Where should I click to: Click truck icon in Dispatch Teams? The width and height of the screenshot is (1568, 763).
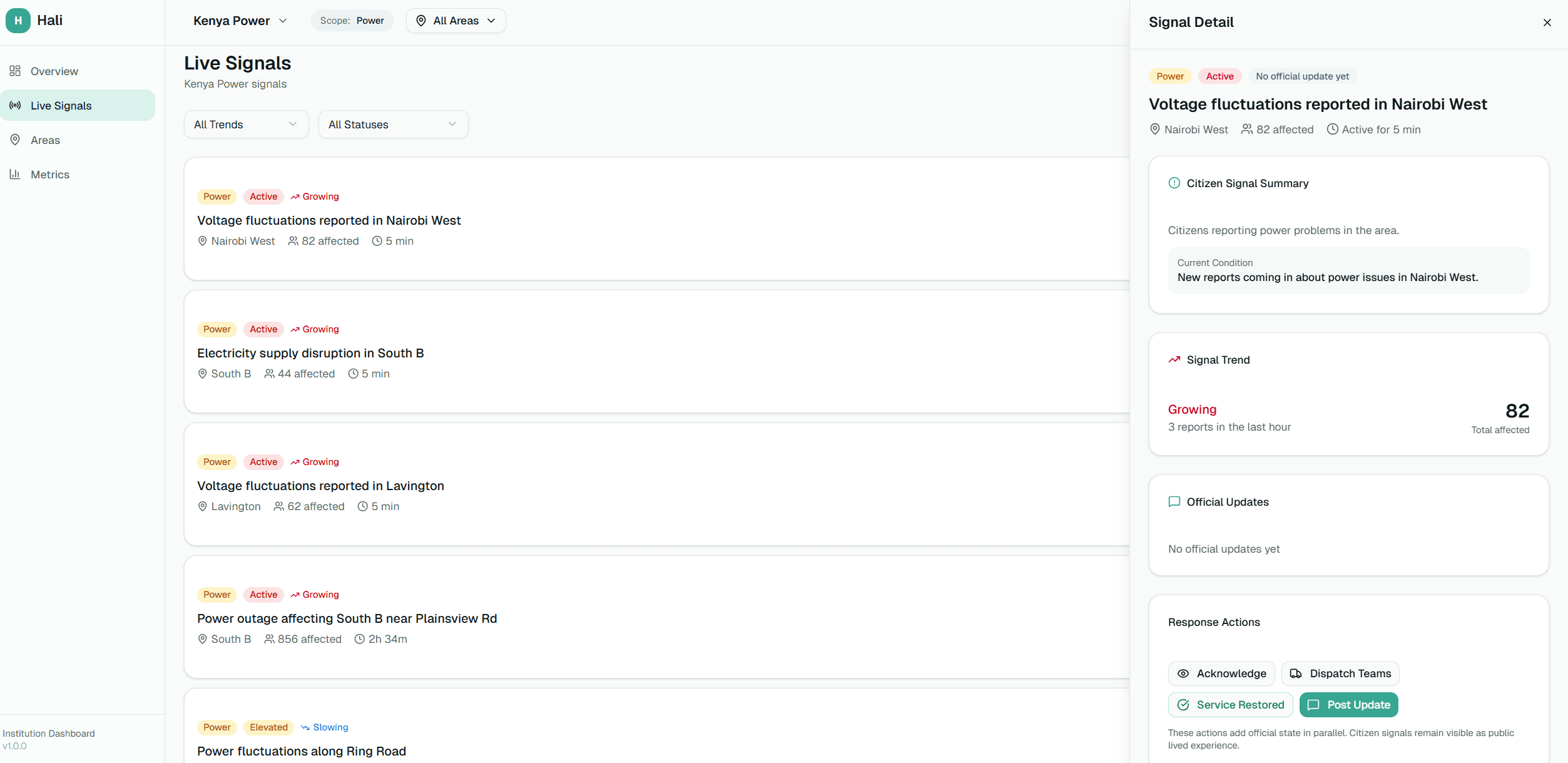coord(1296,673)
